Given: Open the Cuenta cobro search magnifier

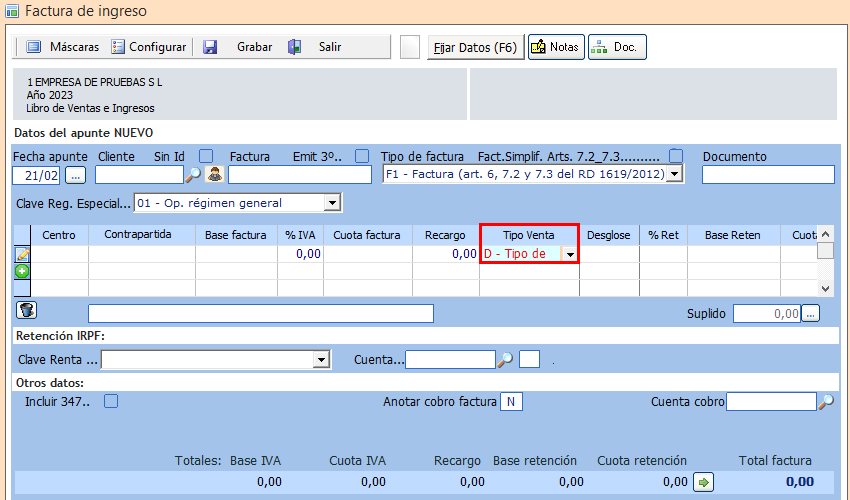Looking at the screenshot, I should pos(826,402).
